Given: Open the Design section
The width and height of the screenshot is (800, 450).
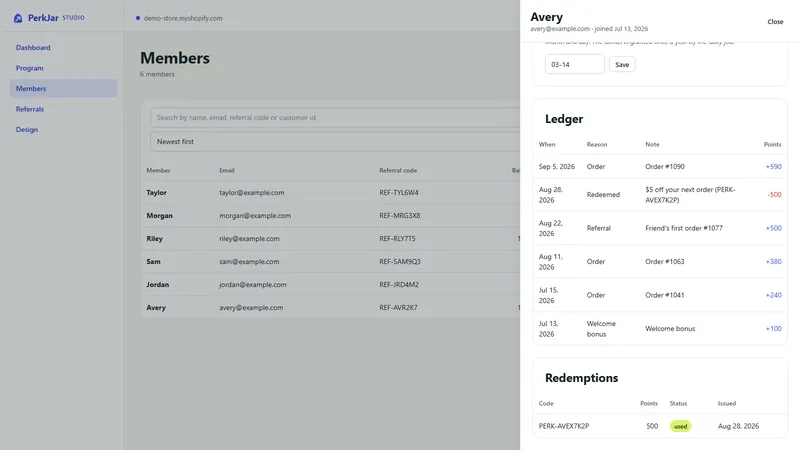Looking at the screenshot, I should 27,130.
